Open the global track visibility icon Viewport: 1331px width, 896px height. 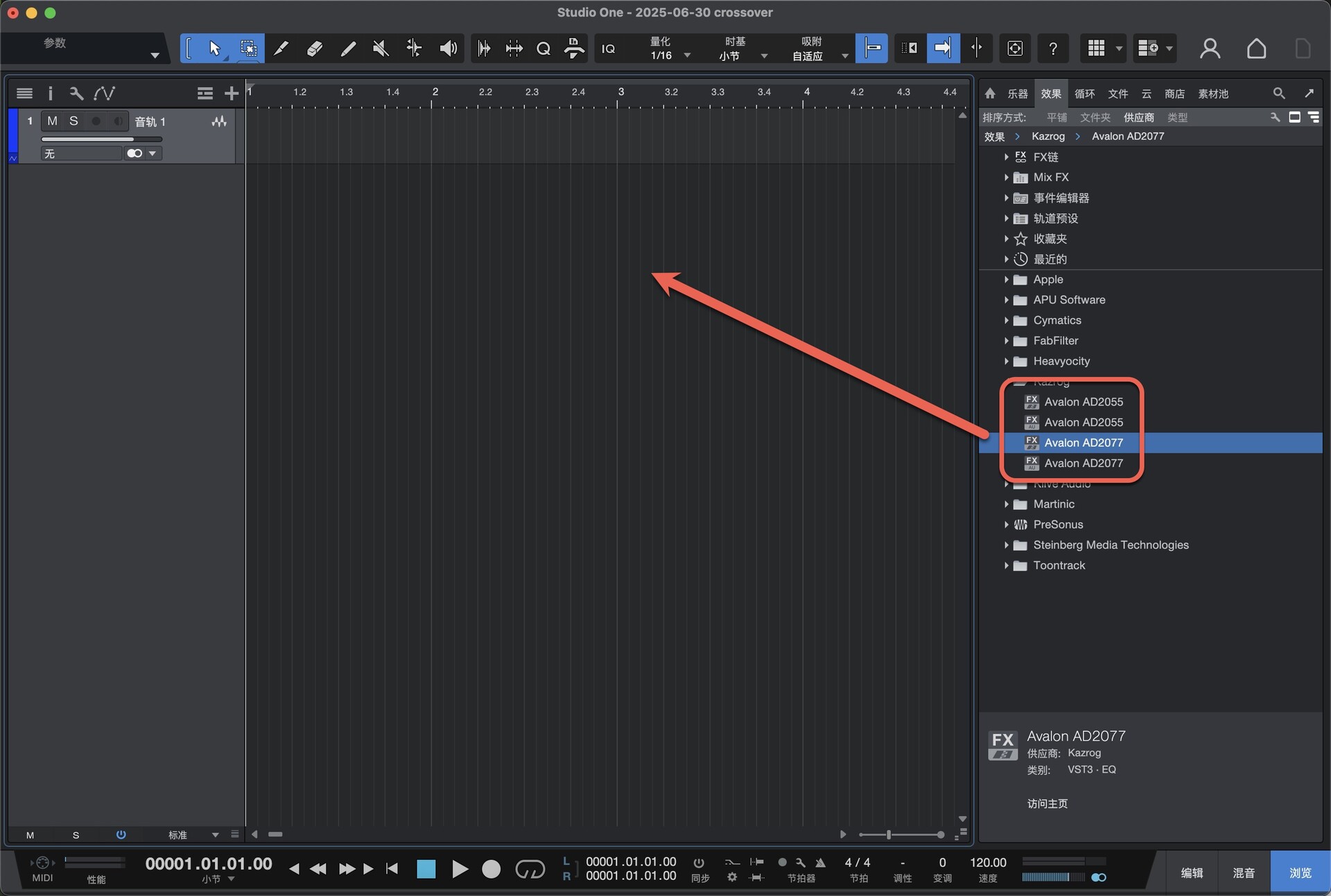205,93
